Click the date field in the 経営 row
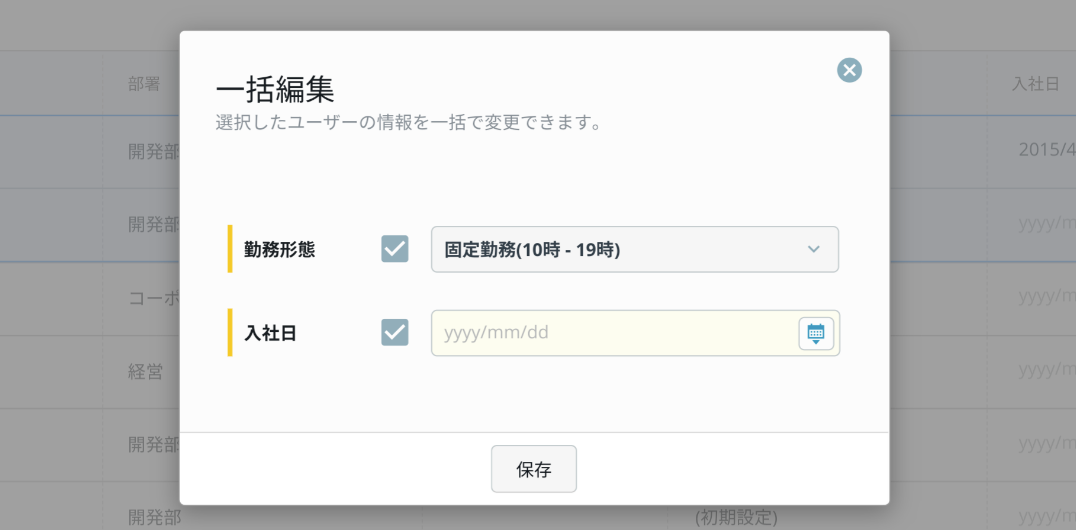The width and height of the screenshot is (1076, 530). click(x=1047, y=371)
